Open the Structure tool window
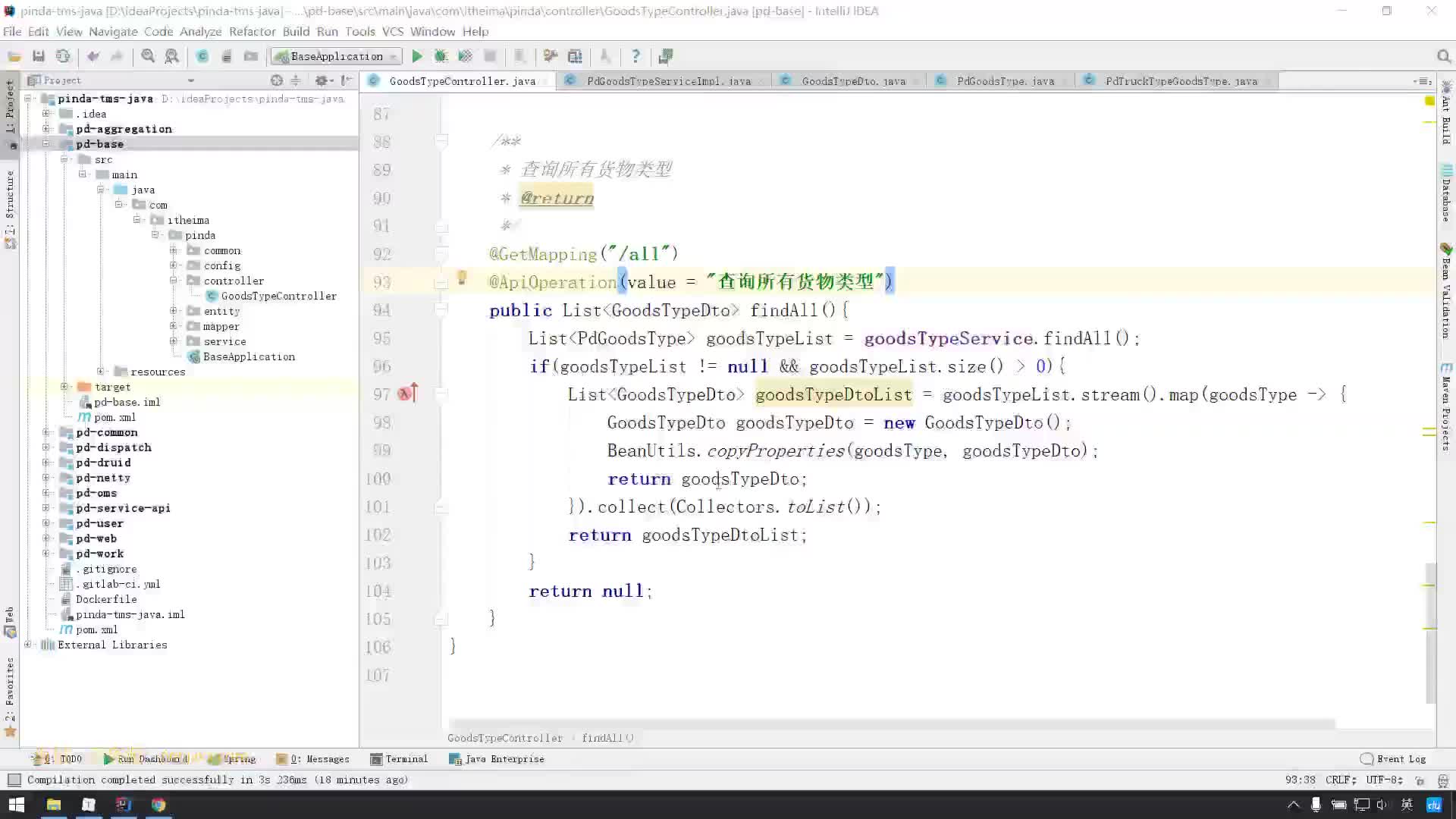Screen dimensions: 1456x819 pyautogui.click(x=10, y=209)
